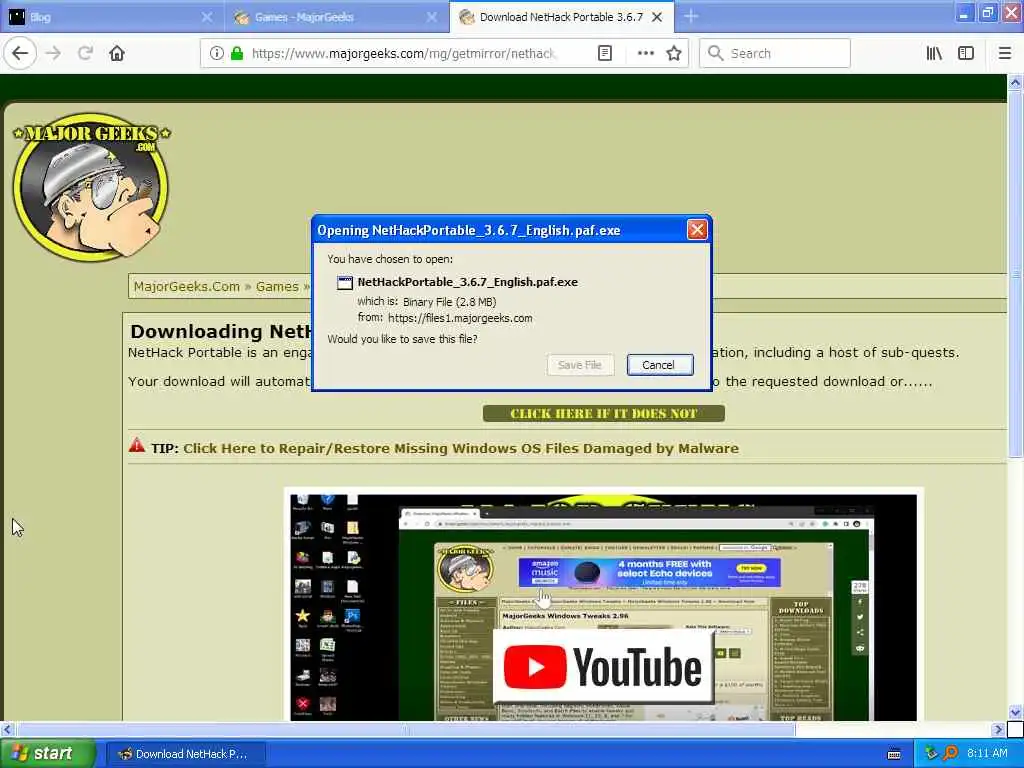Screen dimensions: 1024x768
Task: Close the Opening NetHackPortable dialog with X
Action: 697,230
